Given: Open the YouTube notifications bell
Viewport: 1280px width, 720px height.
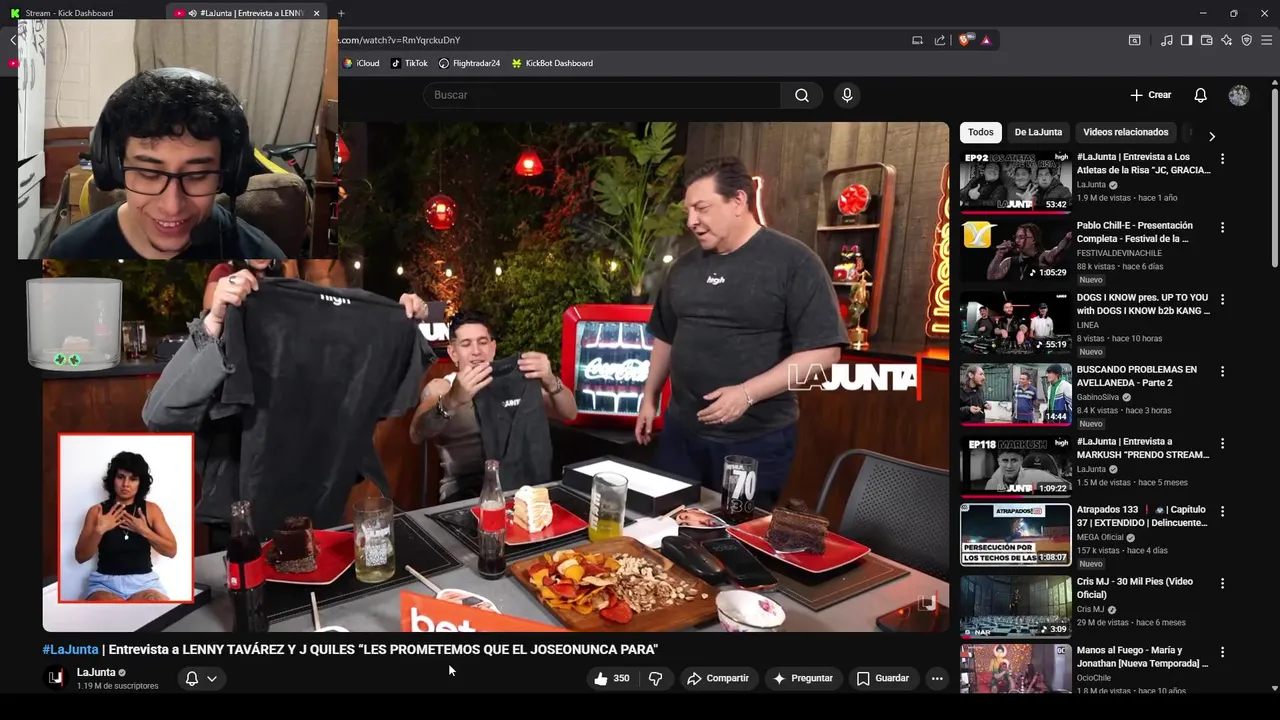Looking at the screenshot, I should (x=1200, y=95).
